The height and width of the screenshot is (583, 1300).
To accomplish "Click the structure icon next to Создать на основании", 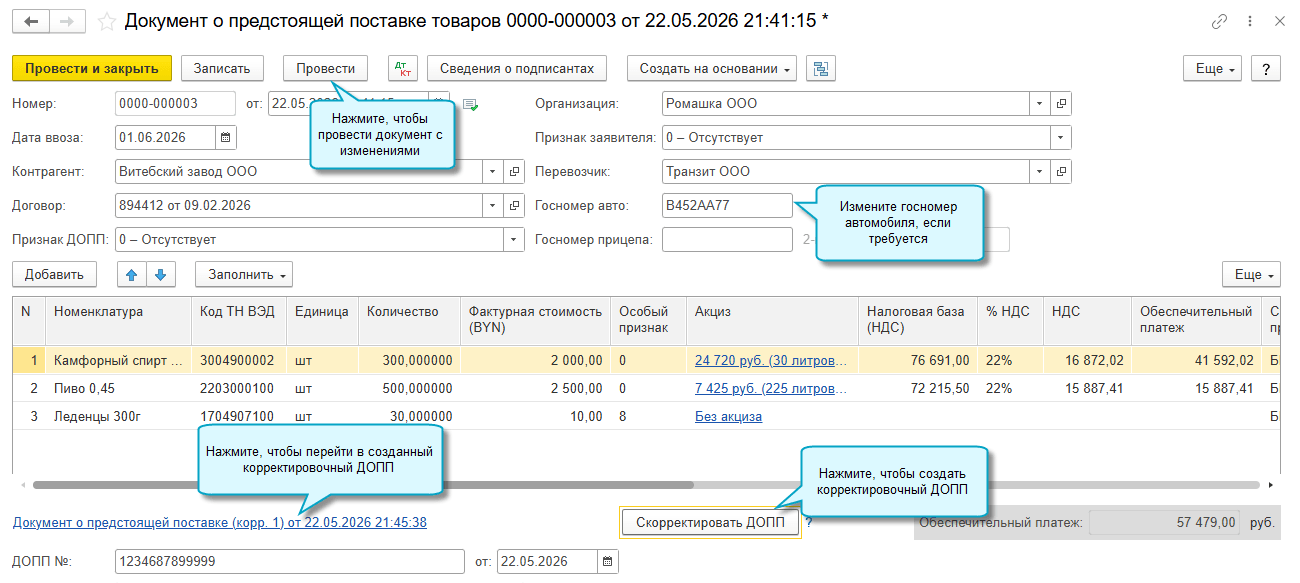I will click(x=820, y=68).
